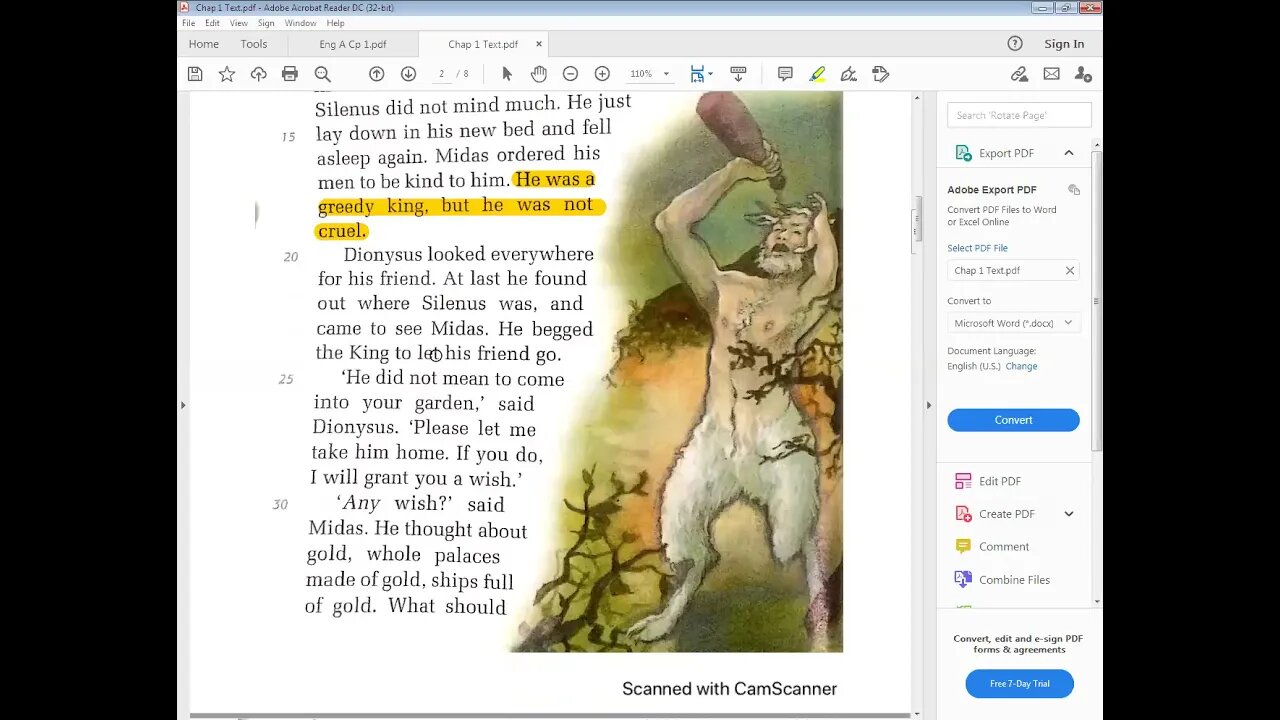Click the tools pane vertical scrollbar
Image resolution: width=1280 pixels, height=720 pixels.
click(x=1097, y=300)
